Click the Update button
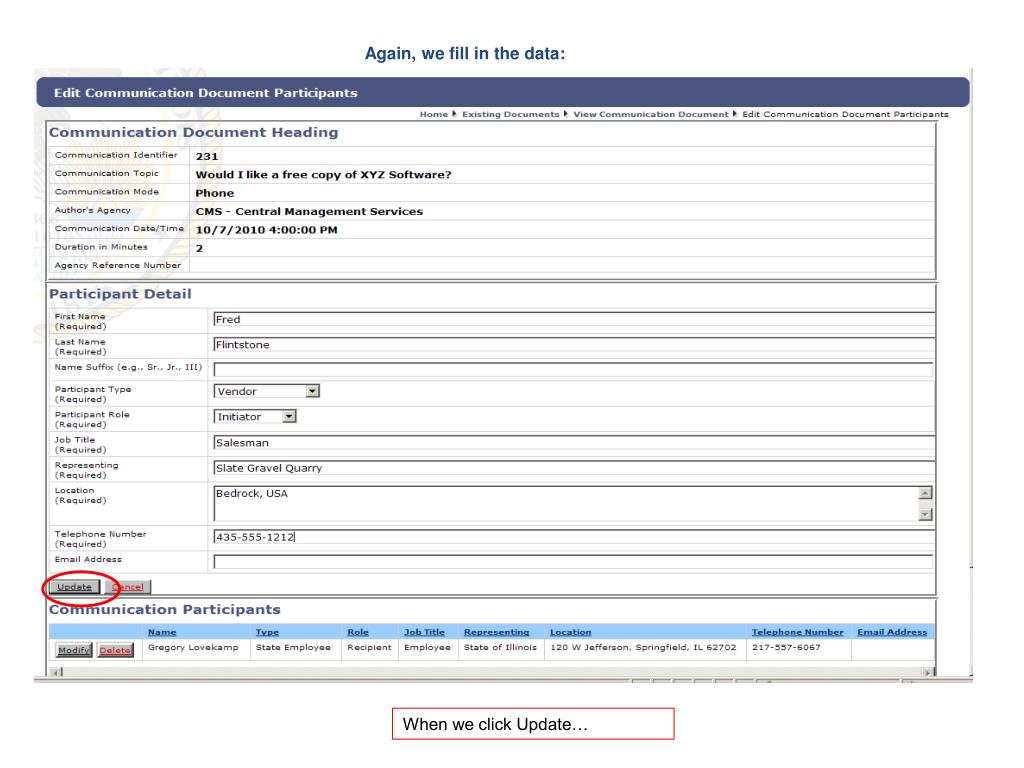The height and width of the screenshot is (768, 1024). coord(74,587)
